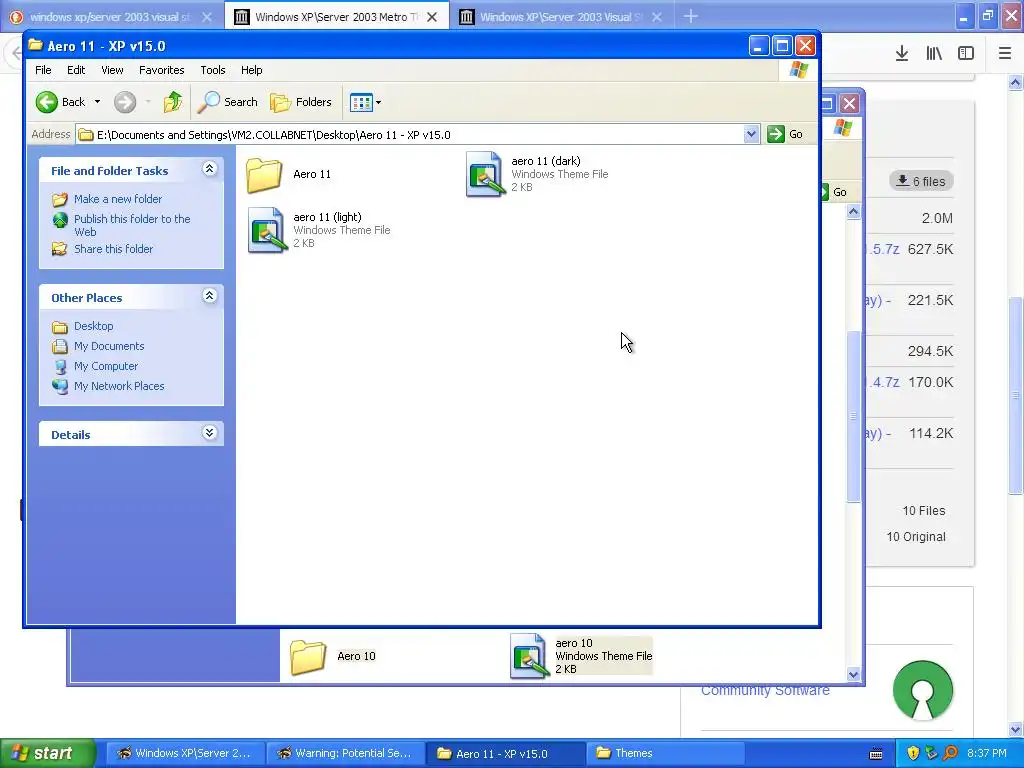Click scroll-down arrow in Themes window

tap(854, 675)
